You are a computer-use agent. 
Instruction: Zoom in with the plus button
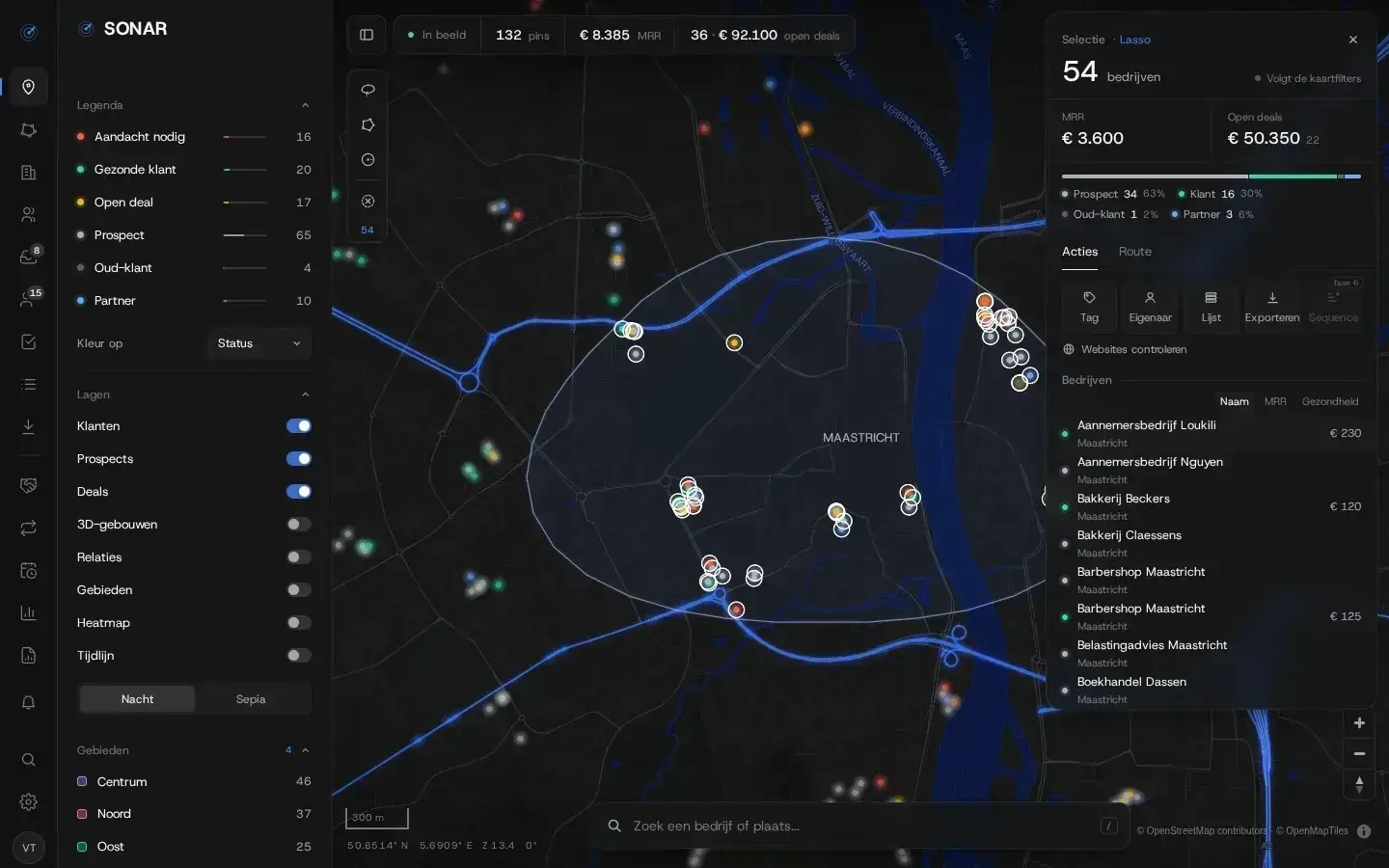[x=1359, y=723]
